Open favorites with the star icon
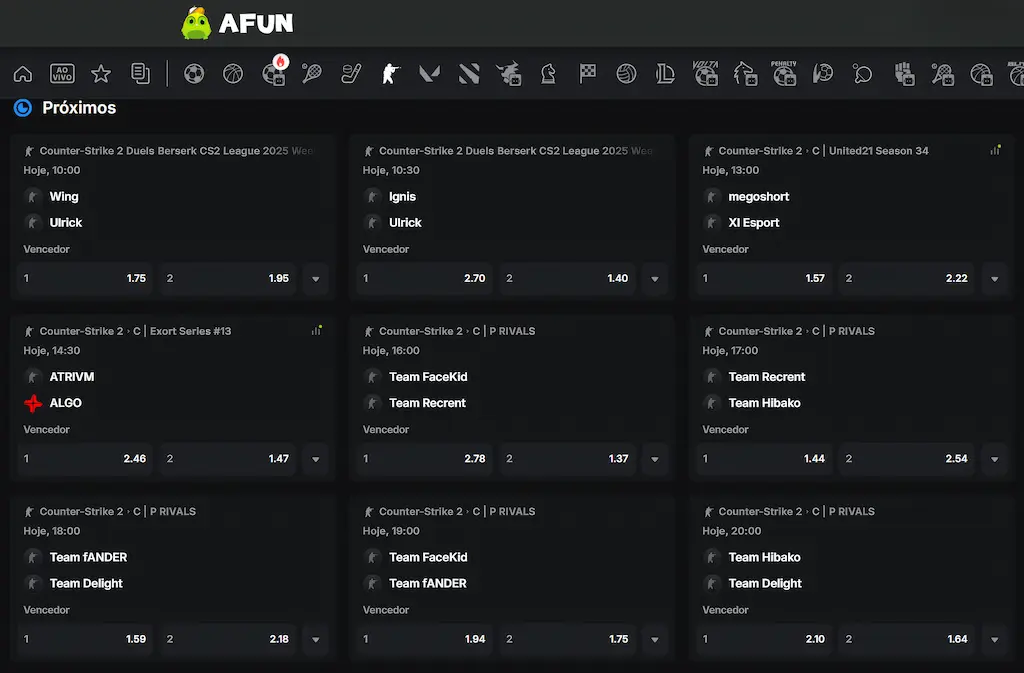Image resolution: width=1024 pixels, height=673 pixels. [101, 74]
